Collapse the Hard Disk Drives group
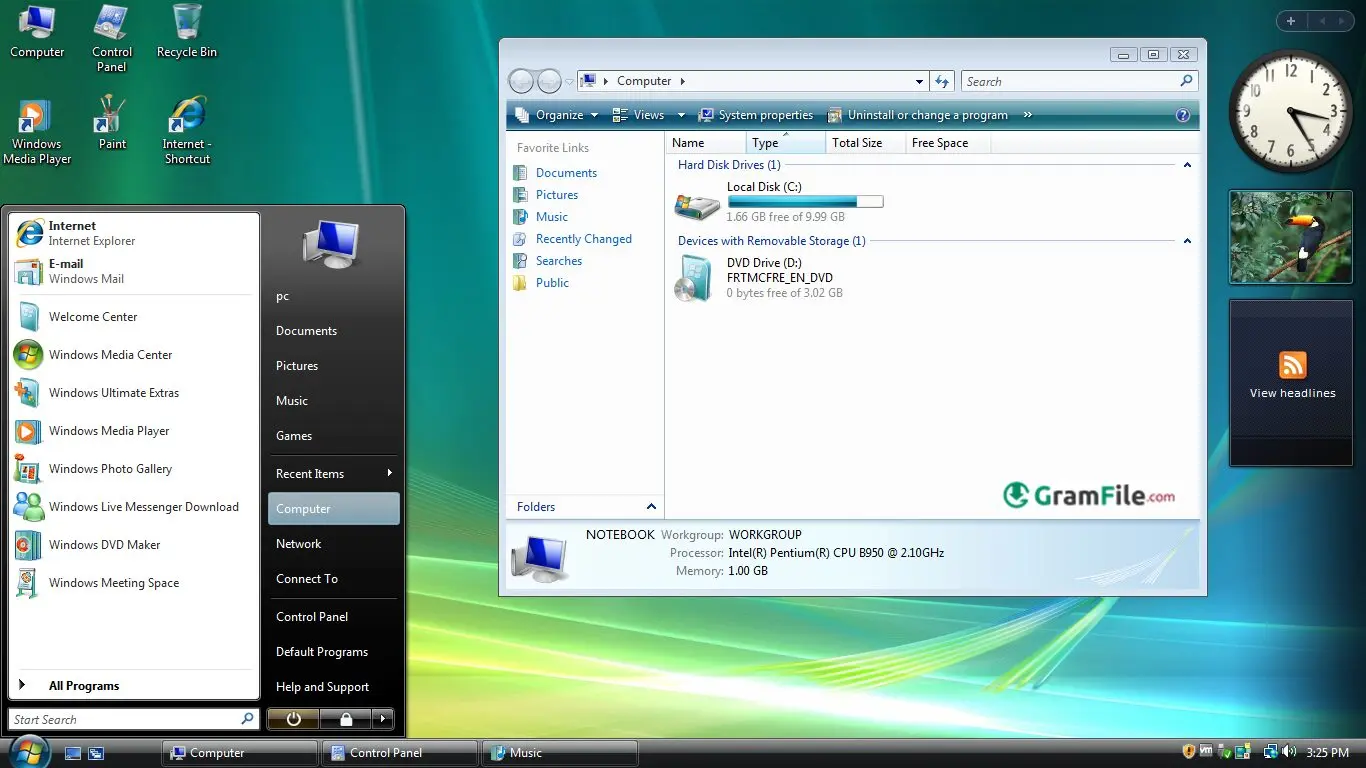The height and width of the screenshot is (768, 1366). click(1187, 165)
